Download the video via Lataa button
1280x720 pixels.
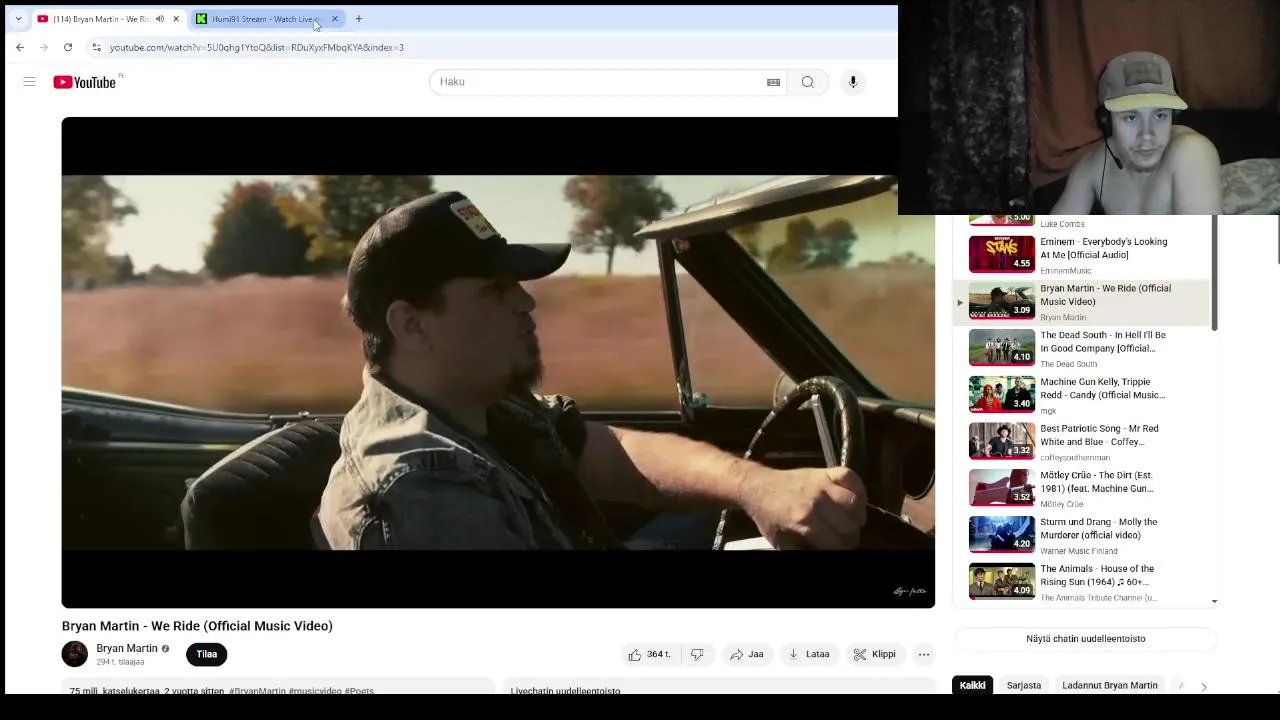tap(808, 654)
